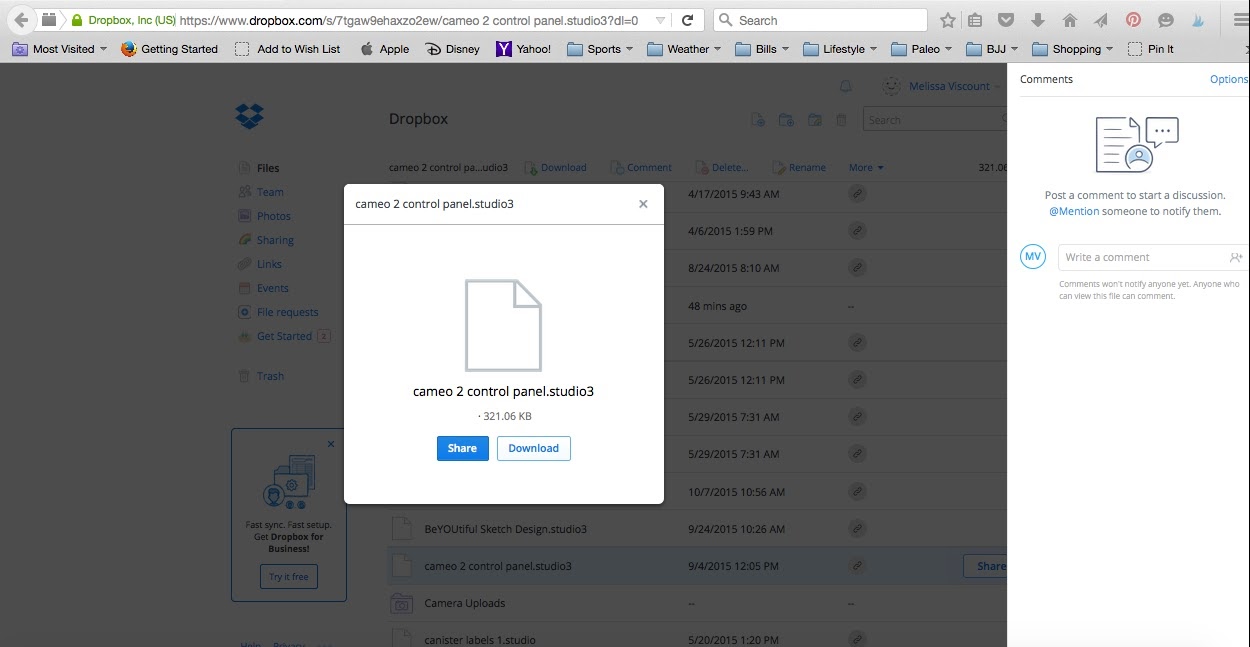
Task: Open the notifications bell icon
Action: click(x=846, y=87)
